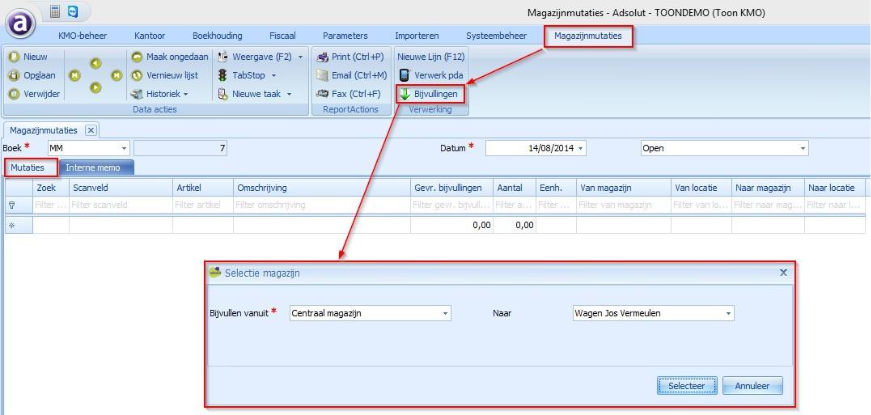Open the status dropdown showing Open
Screen dimensions: 871x415
click(x=803, y=148)
